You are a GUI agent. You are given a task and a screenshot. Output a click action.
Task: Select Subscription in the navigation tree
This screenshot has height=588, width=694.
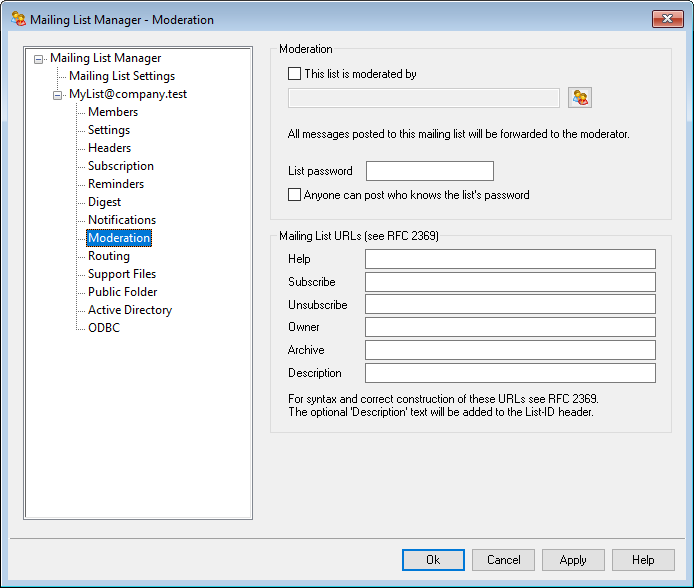[121, 166]
